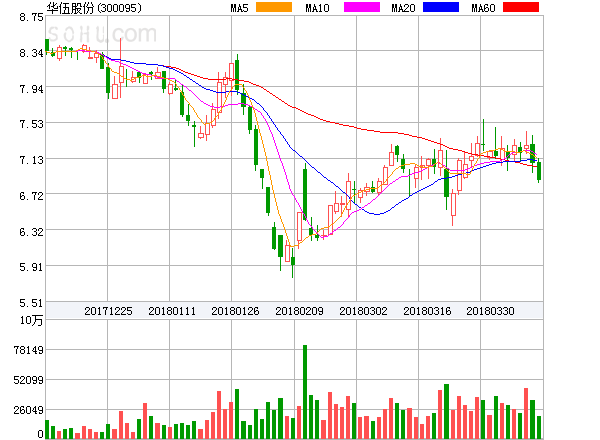Click the 6.72 price axis label

point(31,196)
